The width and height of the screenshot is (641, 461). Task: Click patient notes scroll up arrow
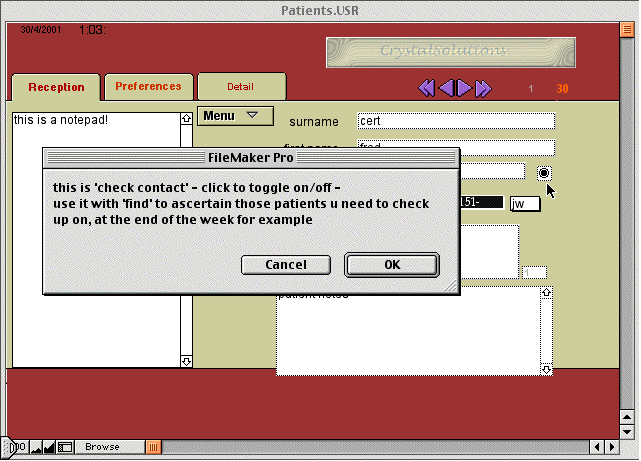point(547,293)
